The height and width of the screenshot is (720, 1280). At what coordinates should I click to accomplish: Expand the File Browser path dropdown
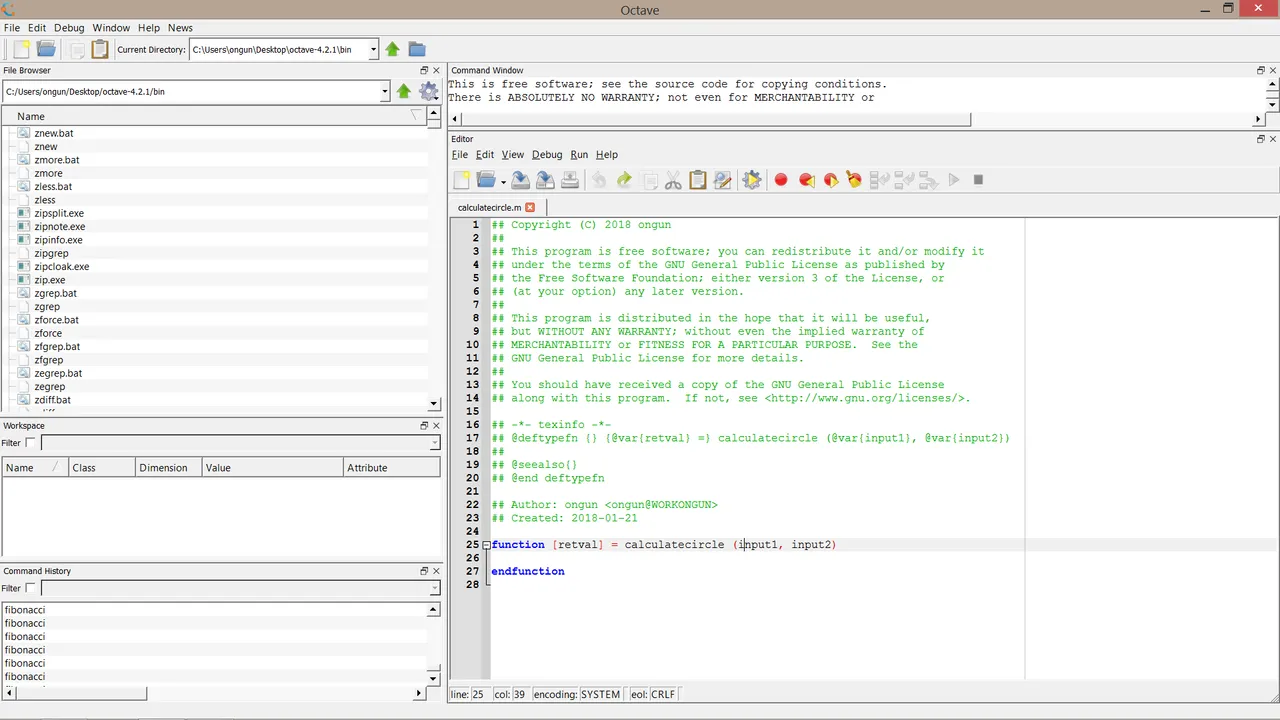tap(384, 91)
